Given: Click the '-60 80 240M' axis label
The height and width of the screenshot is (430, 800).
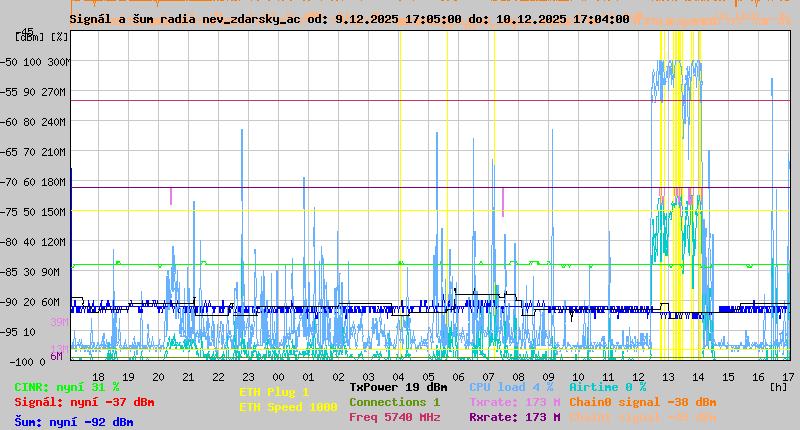Looking at the screenshot, I should (x=33, y=122).
